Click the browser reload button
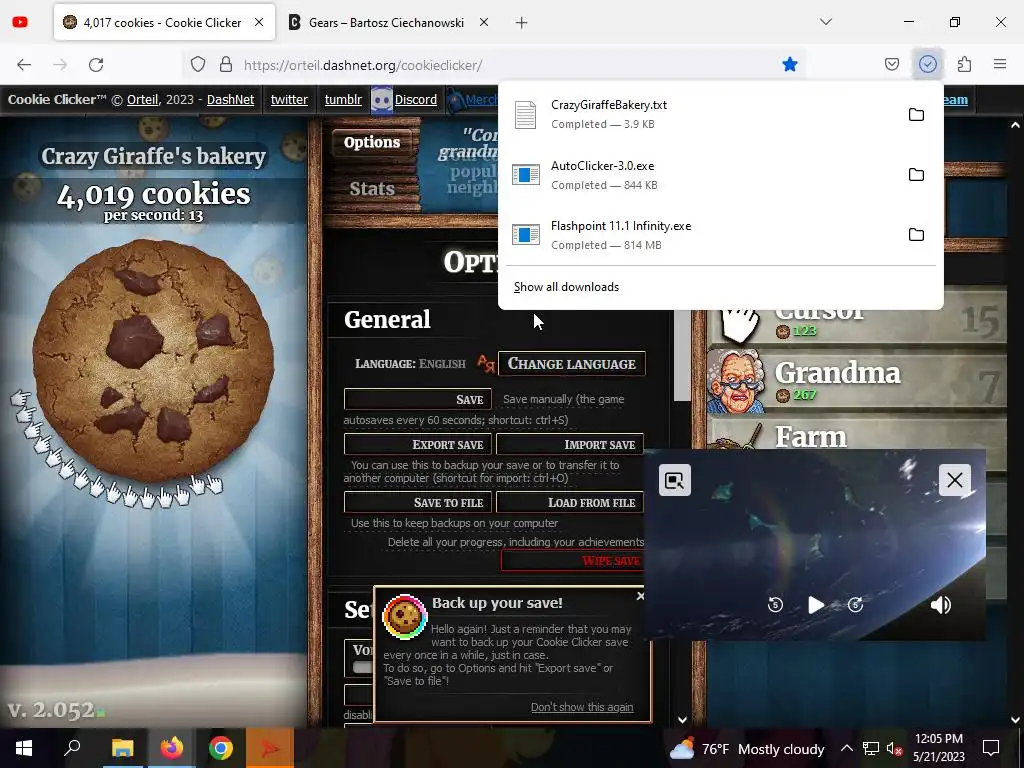The image size is (1024, 768). point(96,64)
